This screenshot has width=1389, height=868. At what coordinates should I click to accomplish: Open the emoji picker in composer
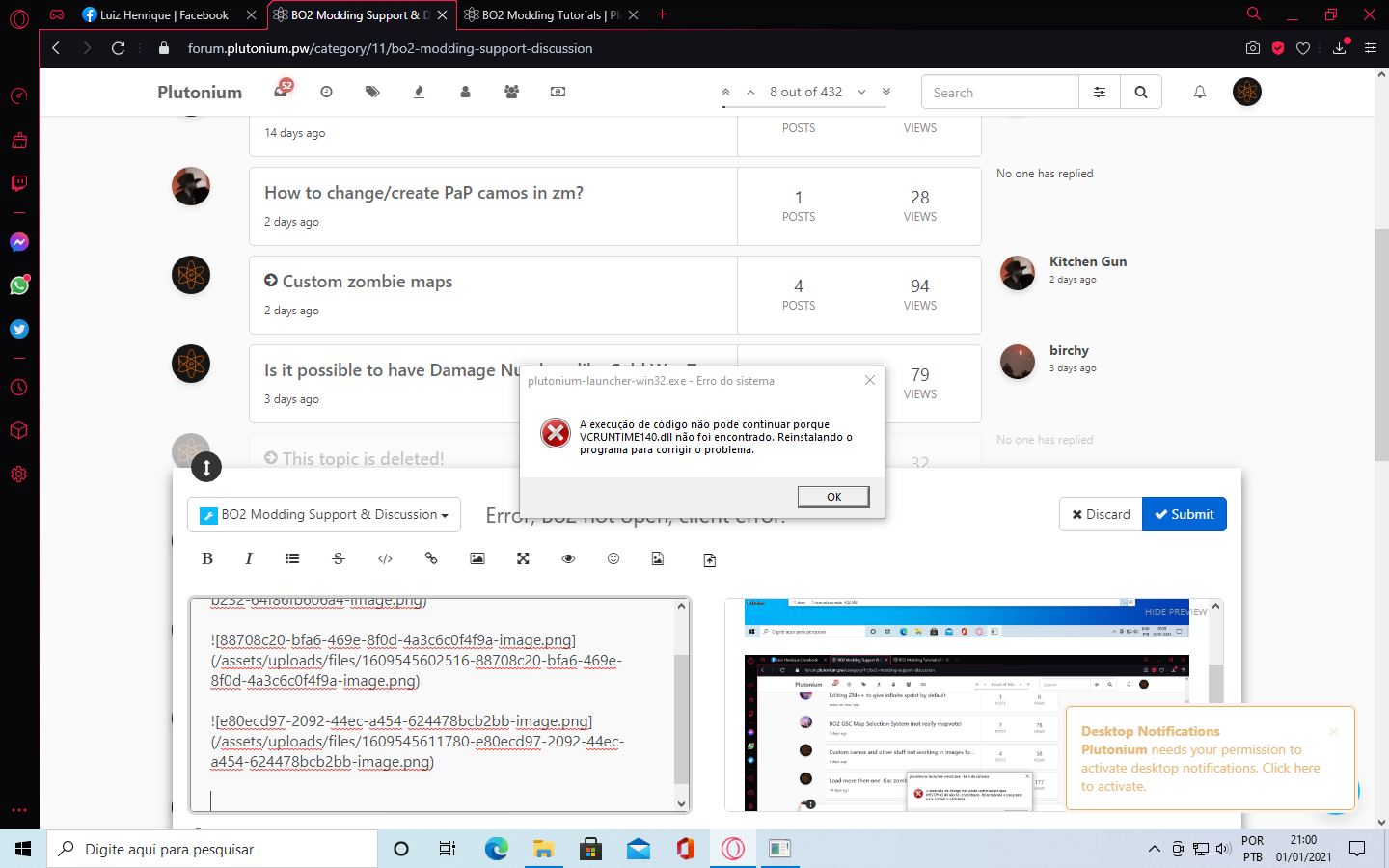click(613, 558)
